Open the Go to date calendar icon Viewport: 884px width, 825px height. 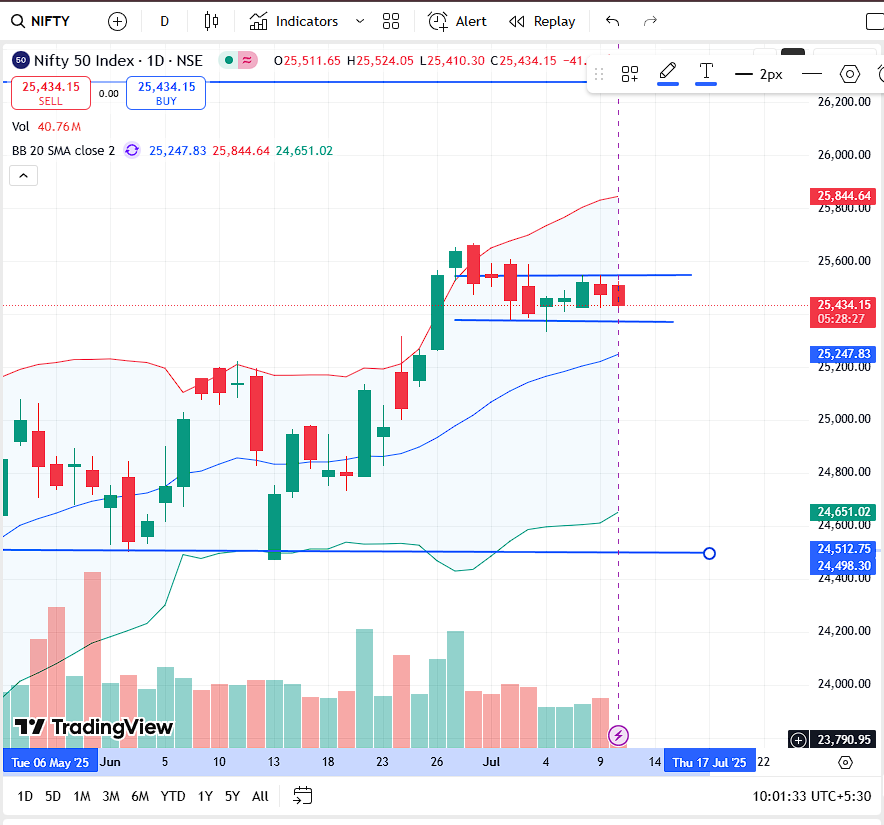[303, 796]
